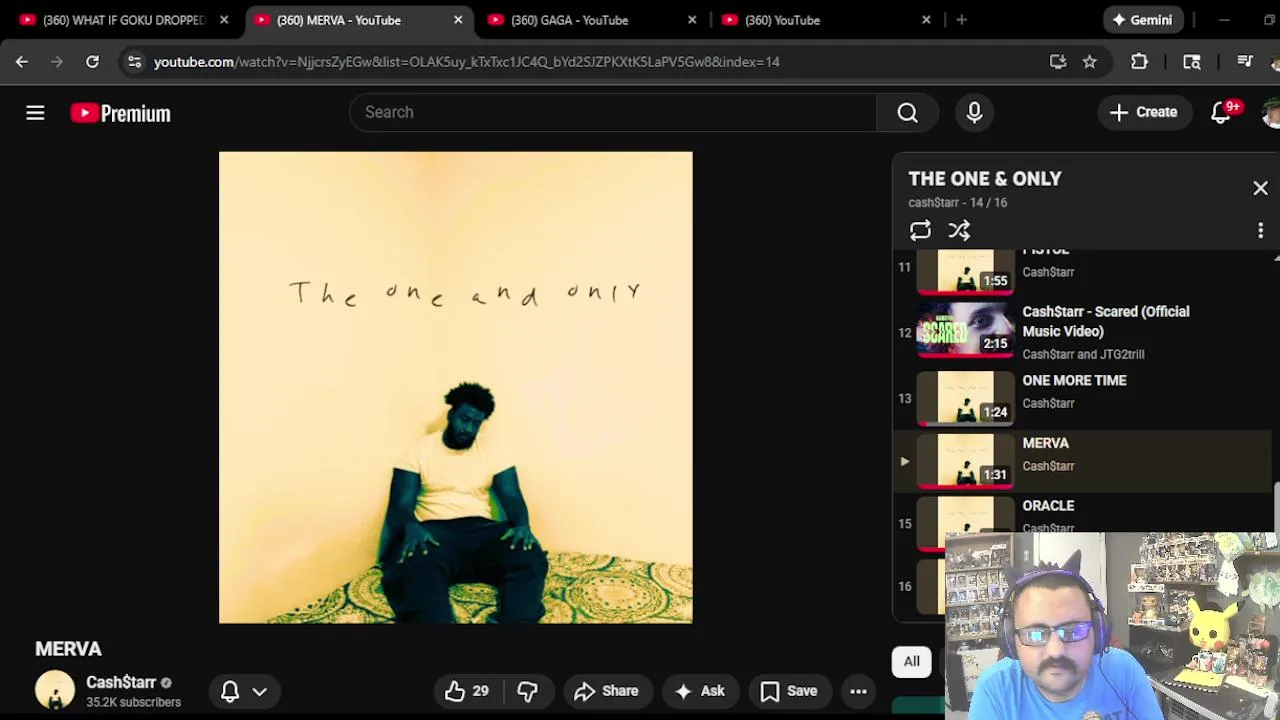Open more actions ellipsis under video
Screen dimensions: 1280x720
point(858,691)
